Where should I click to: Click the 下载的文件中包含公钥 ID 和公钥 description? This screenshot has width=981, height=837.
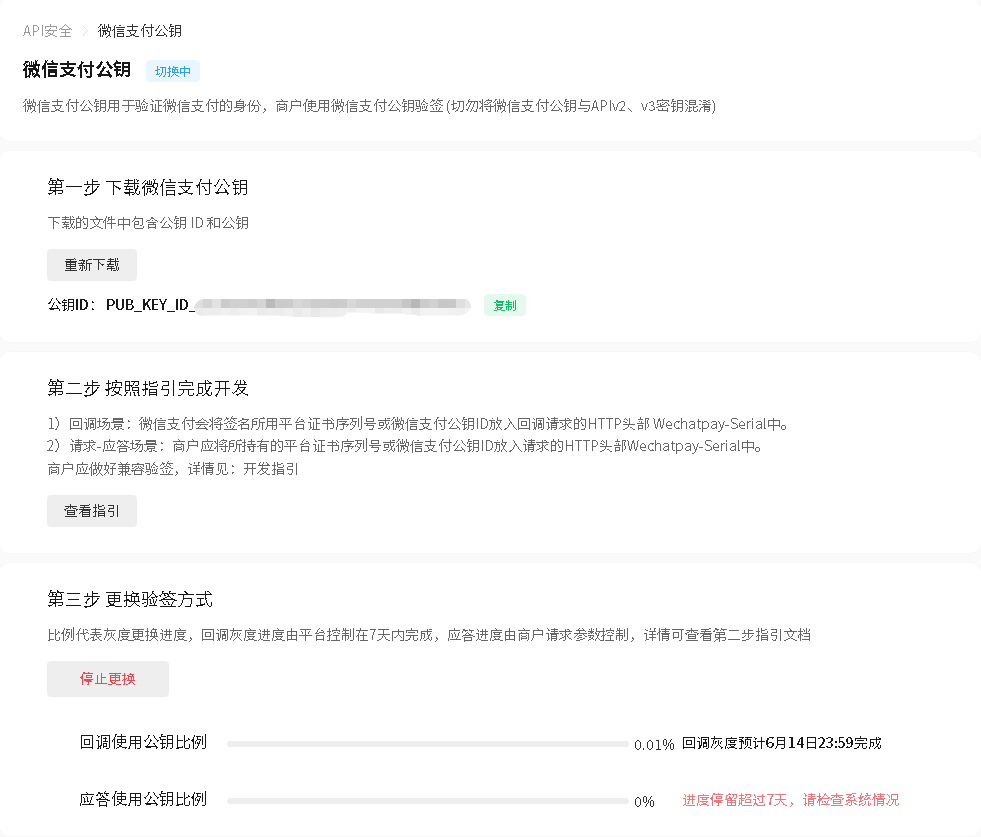[x=148, y=223]
